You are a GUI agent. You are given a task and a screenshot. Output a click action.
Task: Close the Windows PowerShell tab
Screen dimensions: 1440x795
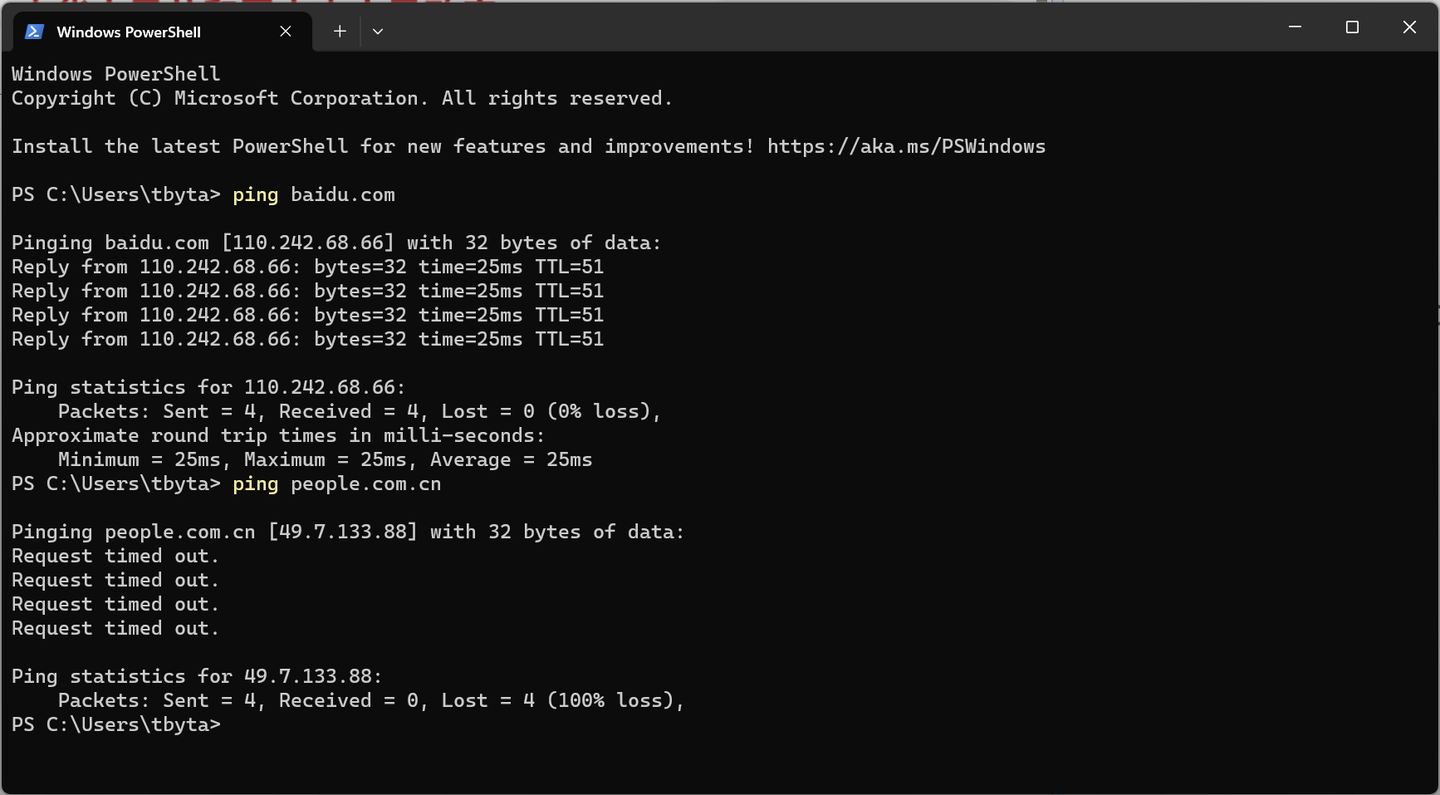(286, 31)
